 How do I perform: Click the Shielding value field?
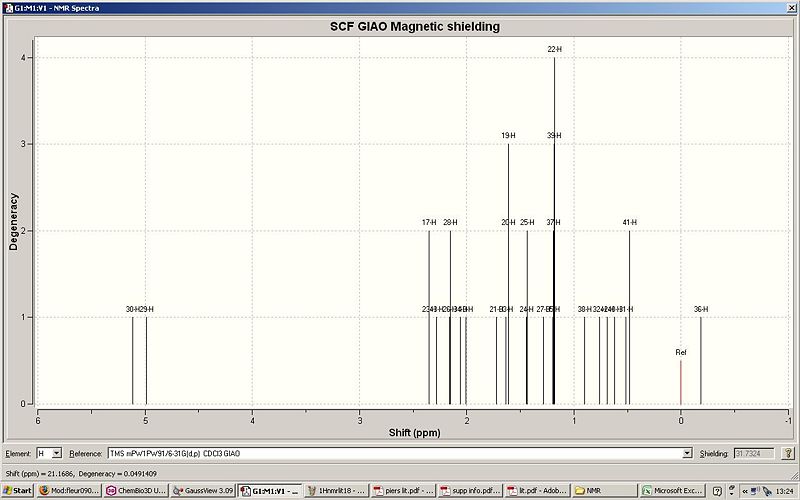coord(754,453)
